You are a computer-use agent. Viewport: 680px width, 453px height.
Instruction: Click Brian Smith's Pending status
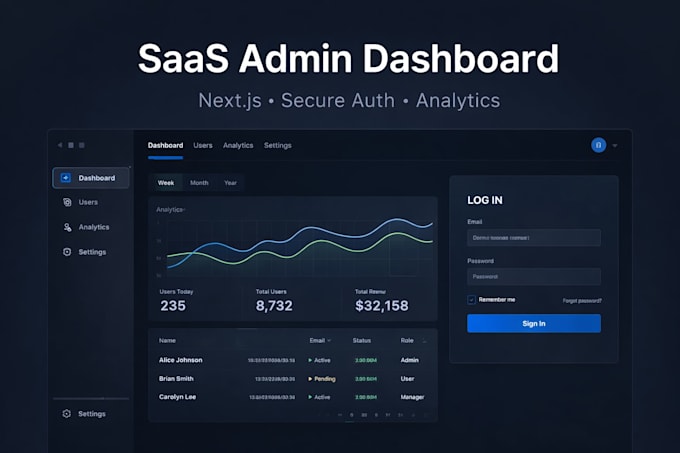pos(322,379)
